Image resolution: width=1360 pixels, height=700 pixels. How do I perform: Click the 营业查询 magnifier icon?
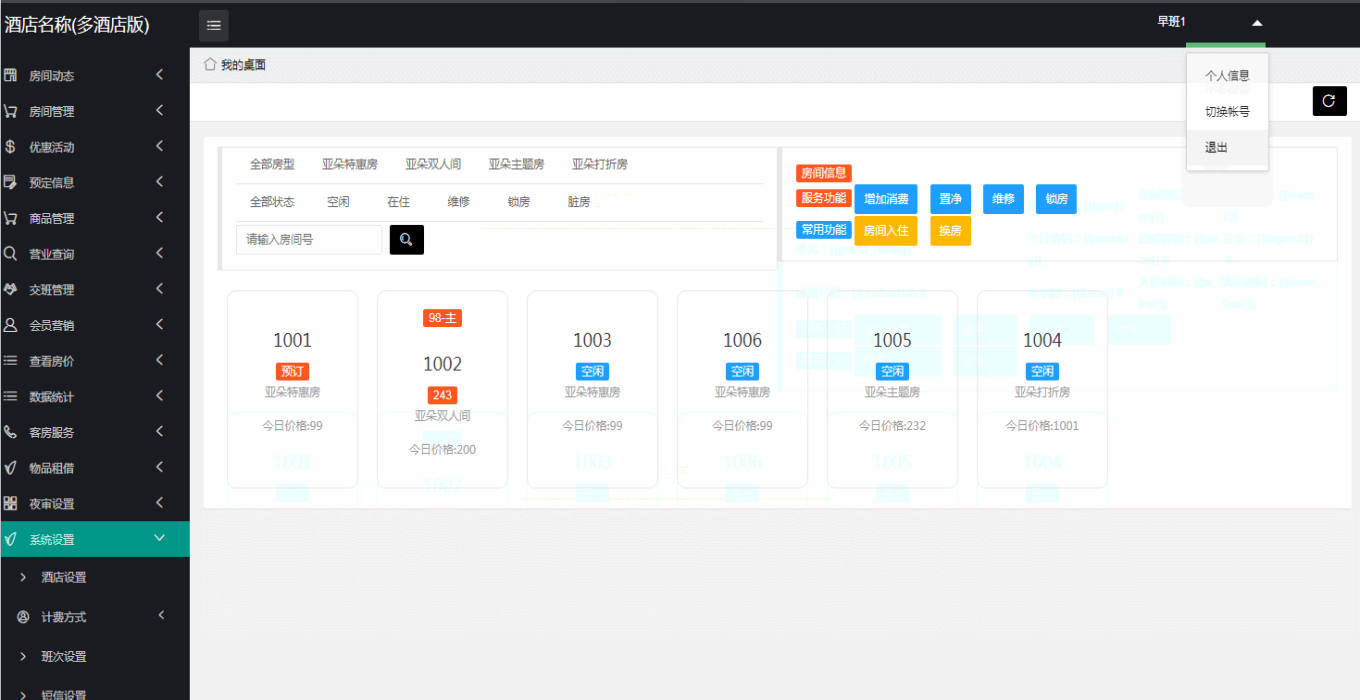tap(10, 254)
